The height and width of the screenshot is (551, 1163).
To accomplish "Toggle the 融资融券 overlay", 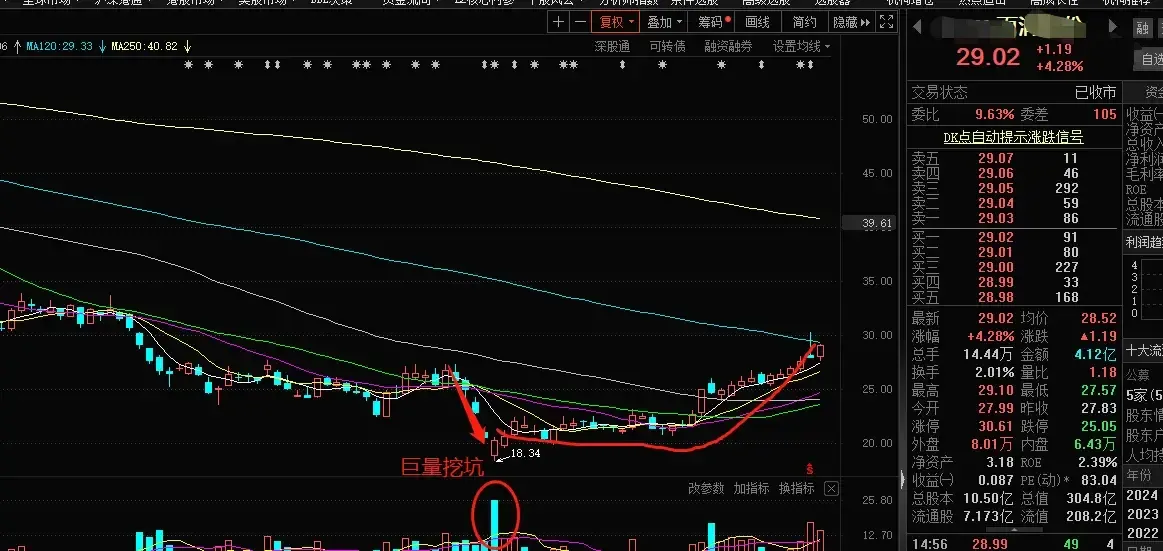I will point(728,47).
